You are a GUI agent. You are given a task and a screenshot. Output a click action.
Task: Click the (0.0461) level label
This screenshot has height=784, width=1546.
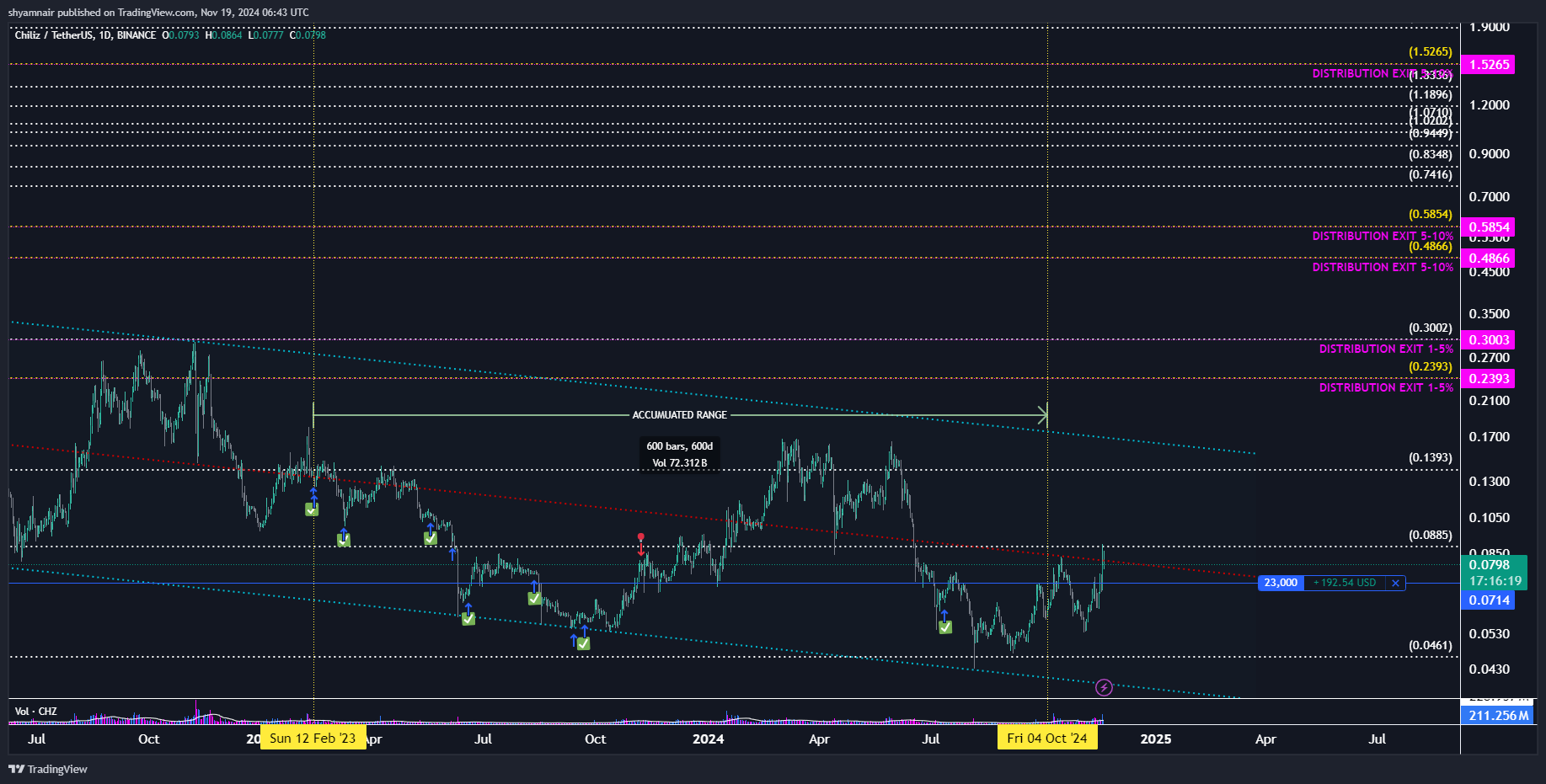(x=1431, y=646)
